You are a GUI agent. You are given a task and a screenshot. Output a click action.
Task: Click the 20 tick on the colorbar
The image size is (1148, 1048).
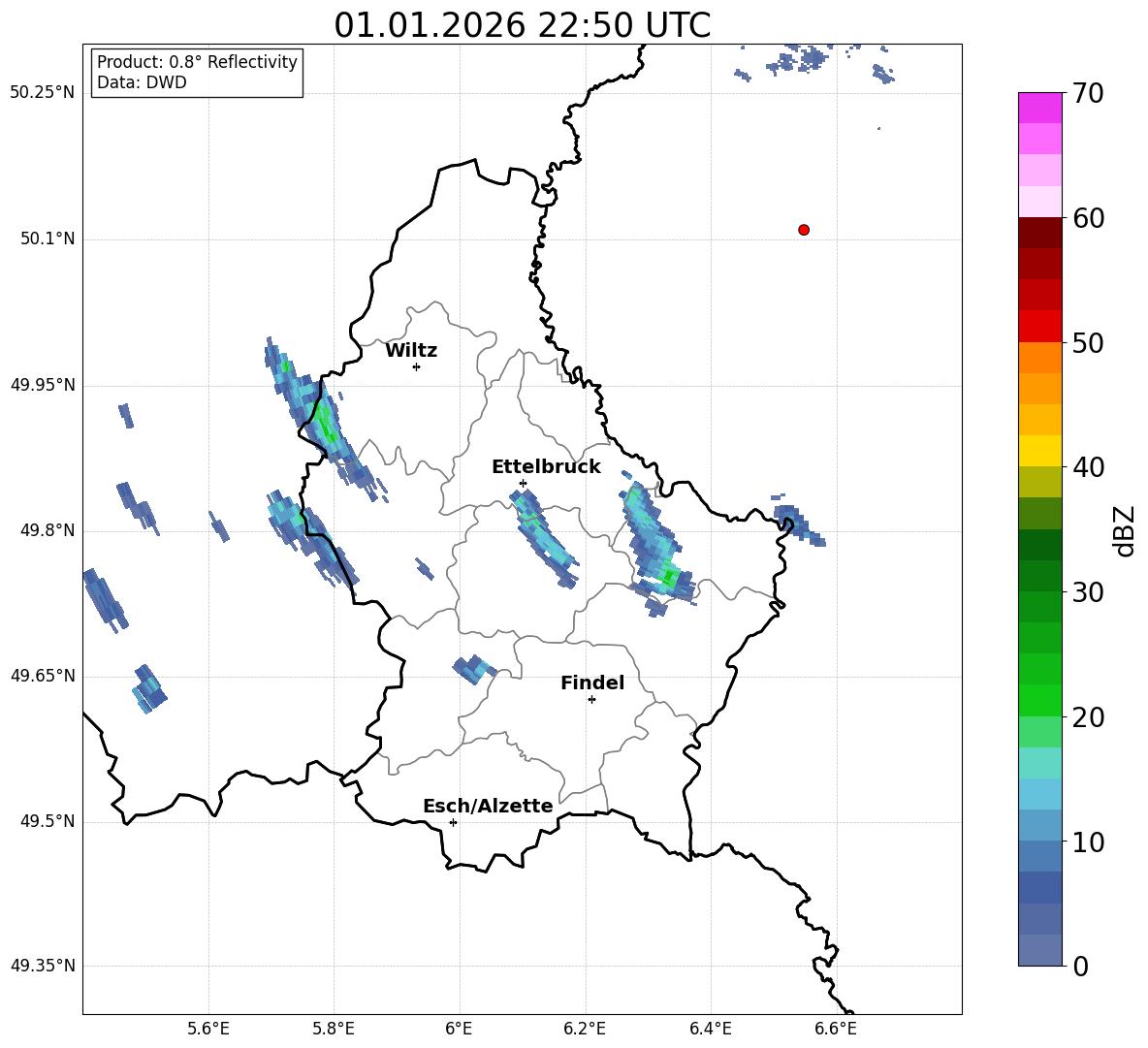point(1087,717)
